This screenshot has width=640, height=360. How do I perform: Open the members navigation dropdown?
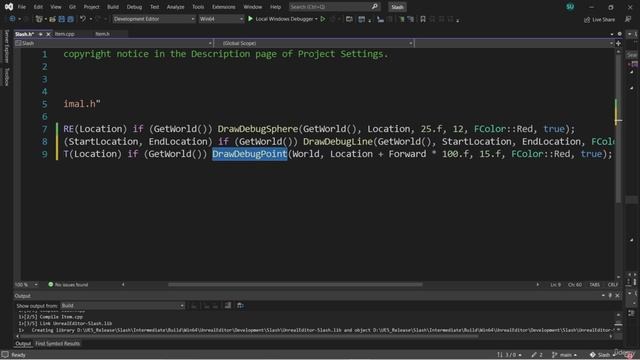(x=514, y=43)
